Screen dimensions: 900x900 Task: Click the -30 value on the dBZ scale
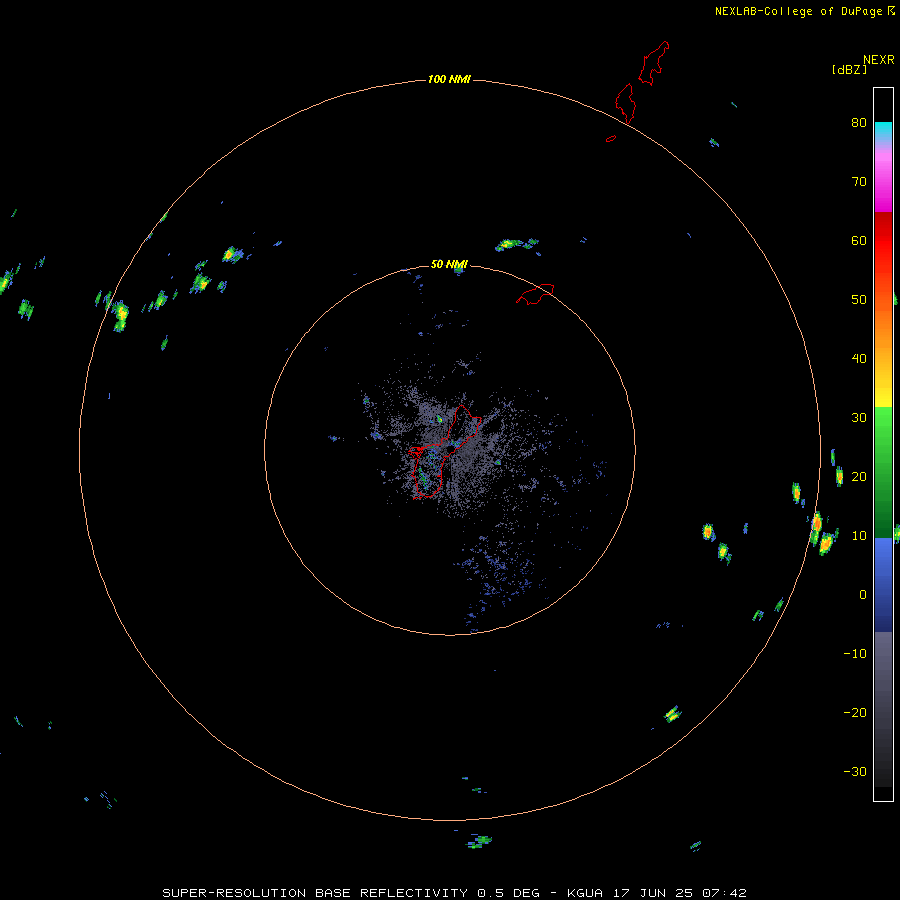[855, 771]
